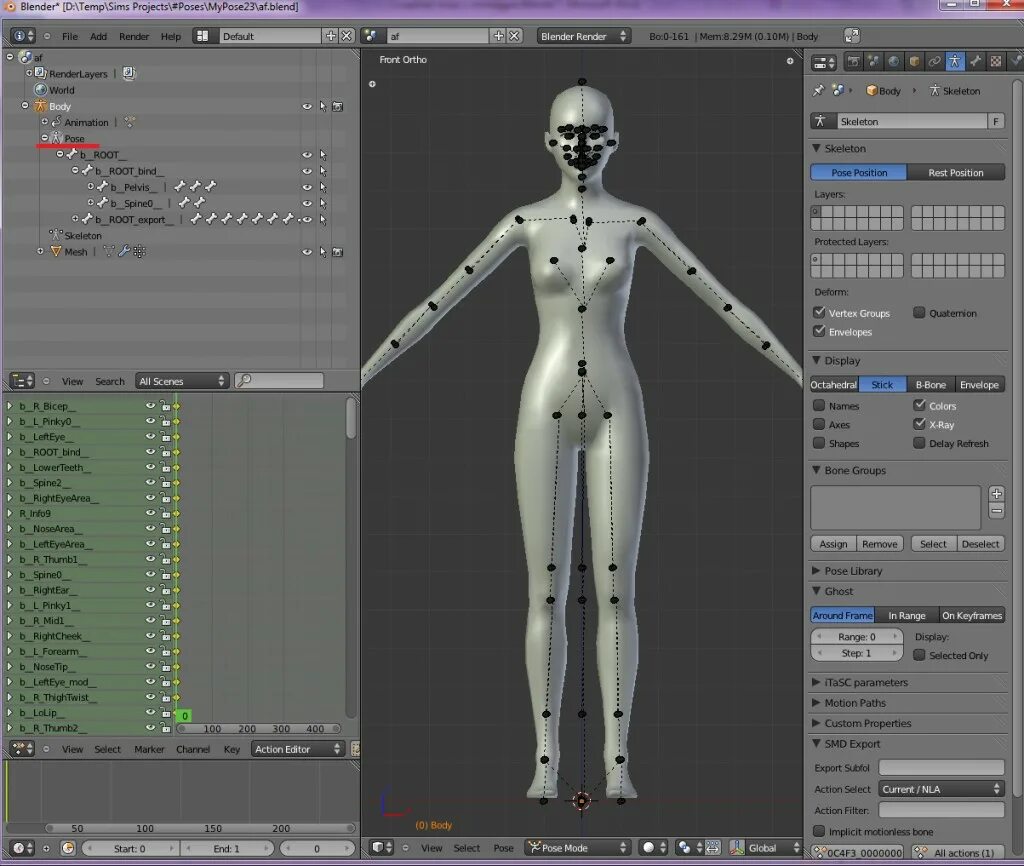Set bone display to Octahedral
Screen dimensions: 1024x866
(834, 384)
